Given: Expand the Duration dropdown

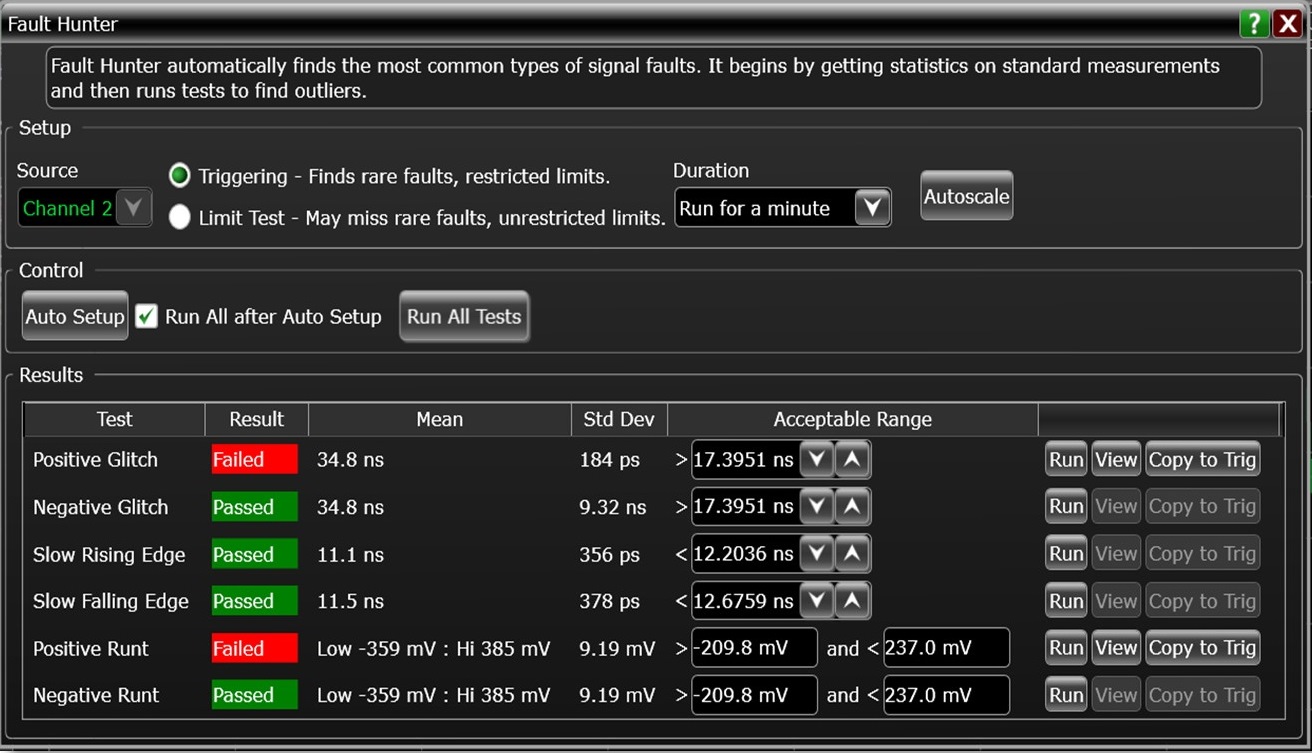Looking at the screenshot, I should tap(872, 208).
